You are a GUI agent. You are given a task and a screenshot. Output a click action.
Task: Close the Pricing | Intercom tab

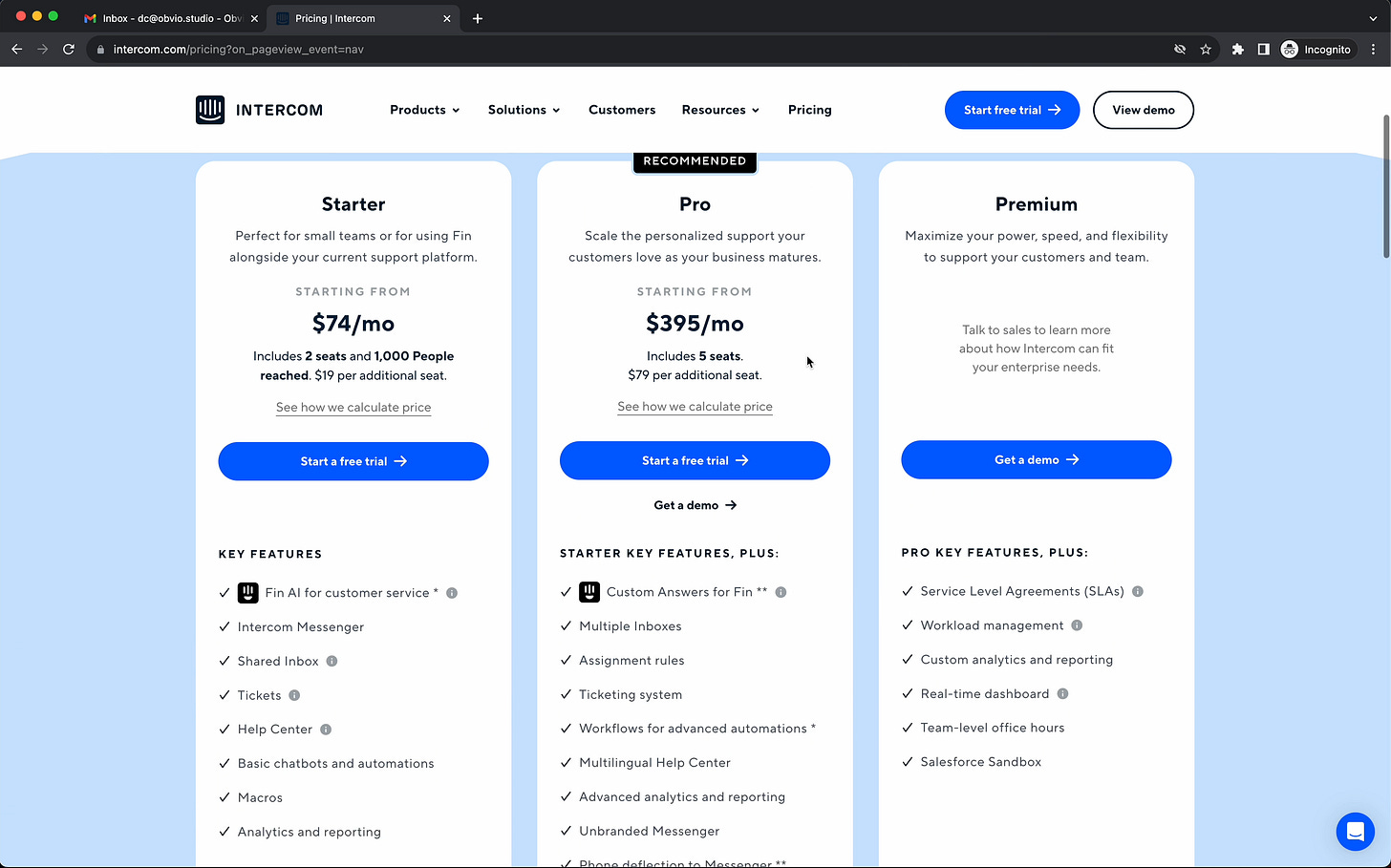pos(446,18)
